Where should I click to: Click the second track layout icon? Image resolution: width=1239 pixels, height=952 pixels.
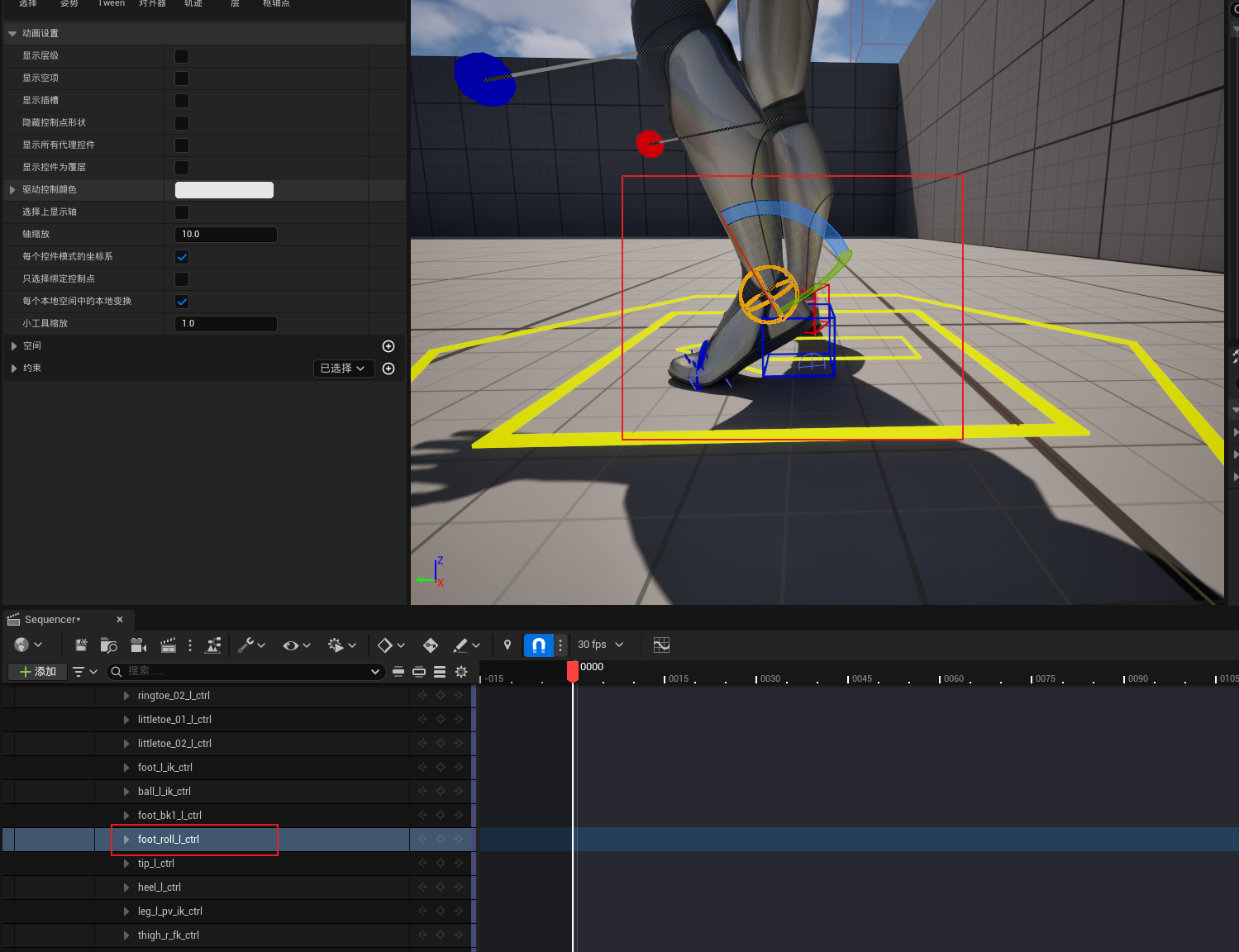pos(419,671)
